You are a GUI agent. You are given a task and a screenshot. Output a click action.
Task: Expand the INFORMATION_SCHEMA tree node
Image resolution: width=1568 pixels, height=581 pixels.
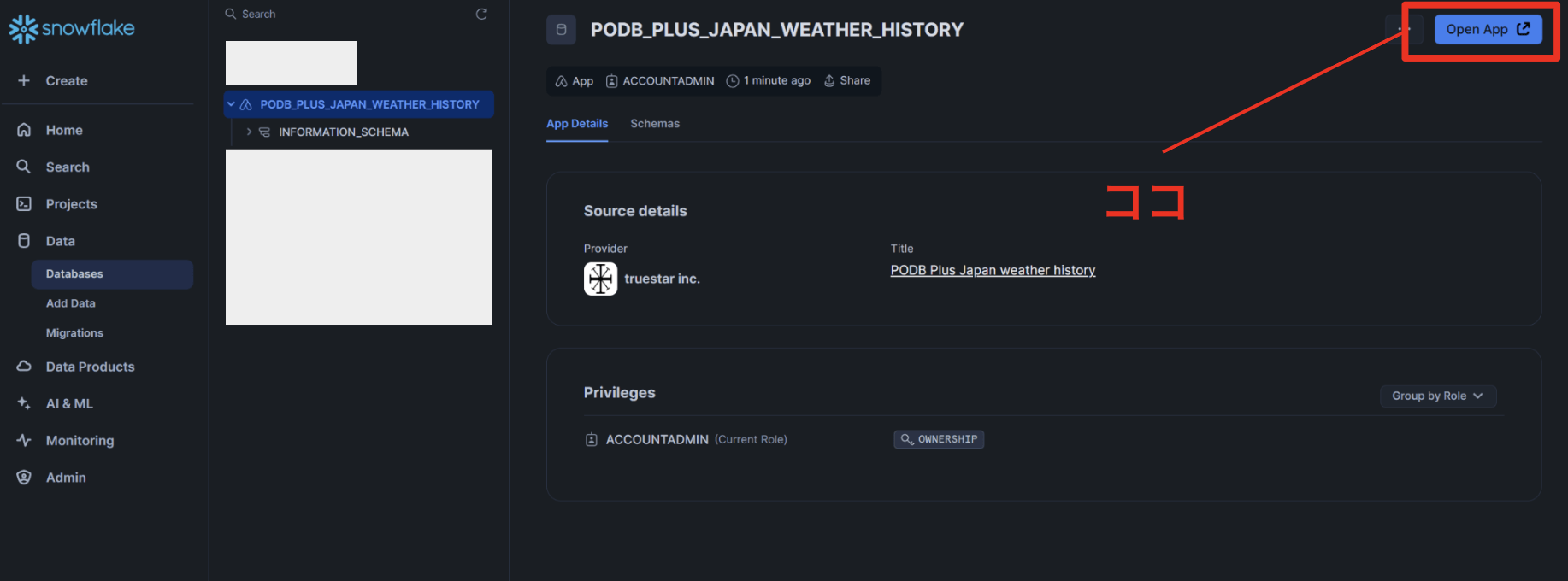(x=249, y=132)
